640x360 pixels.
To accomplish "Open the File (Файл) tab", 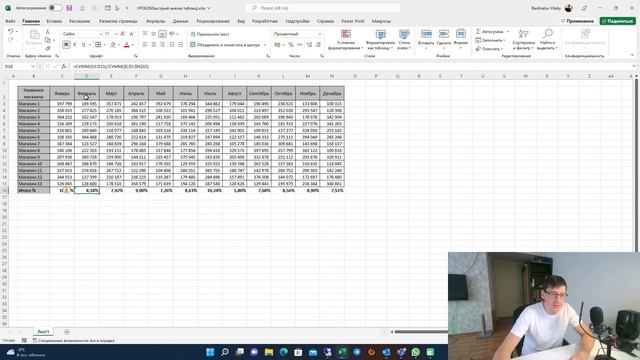I will [x=10, y=21].
